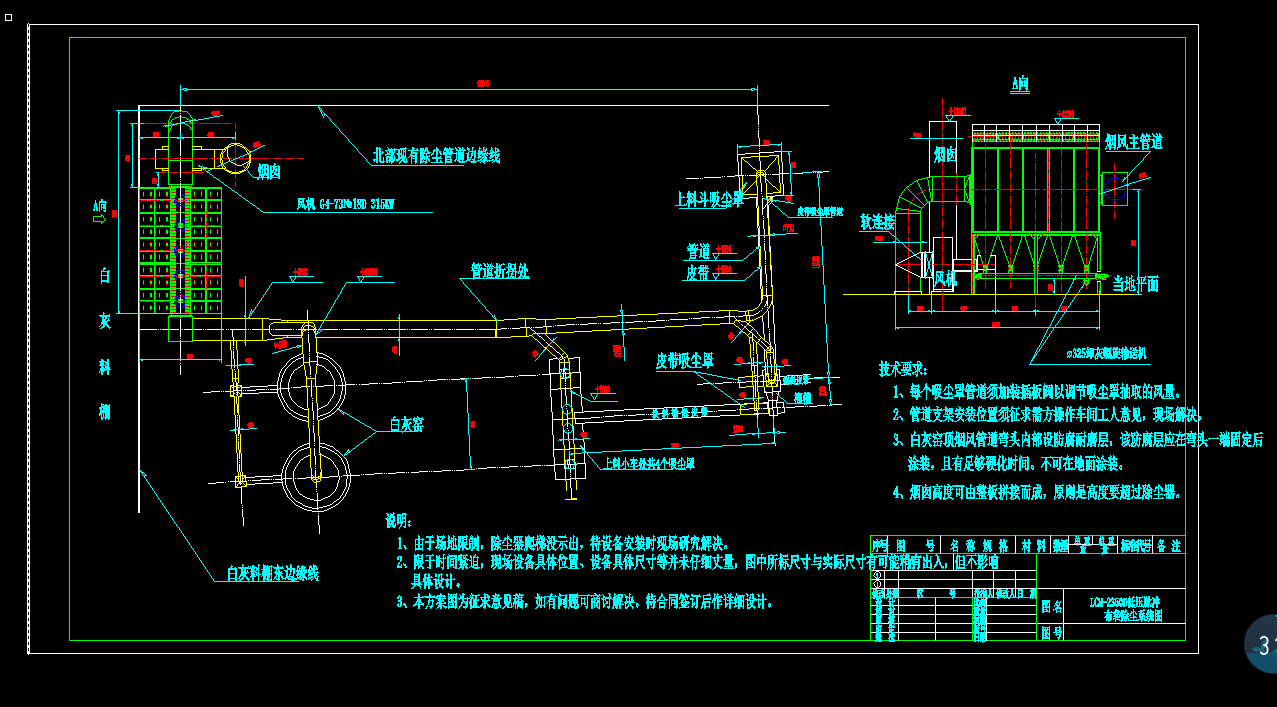Click the 当地平面 ground plane label
The height and width of the screenshot is (707, 1277).
1138,284
